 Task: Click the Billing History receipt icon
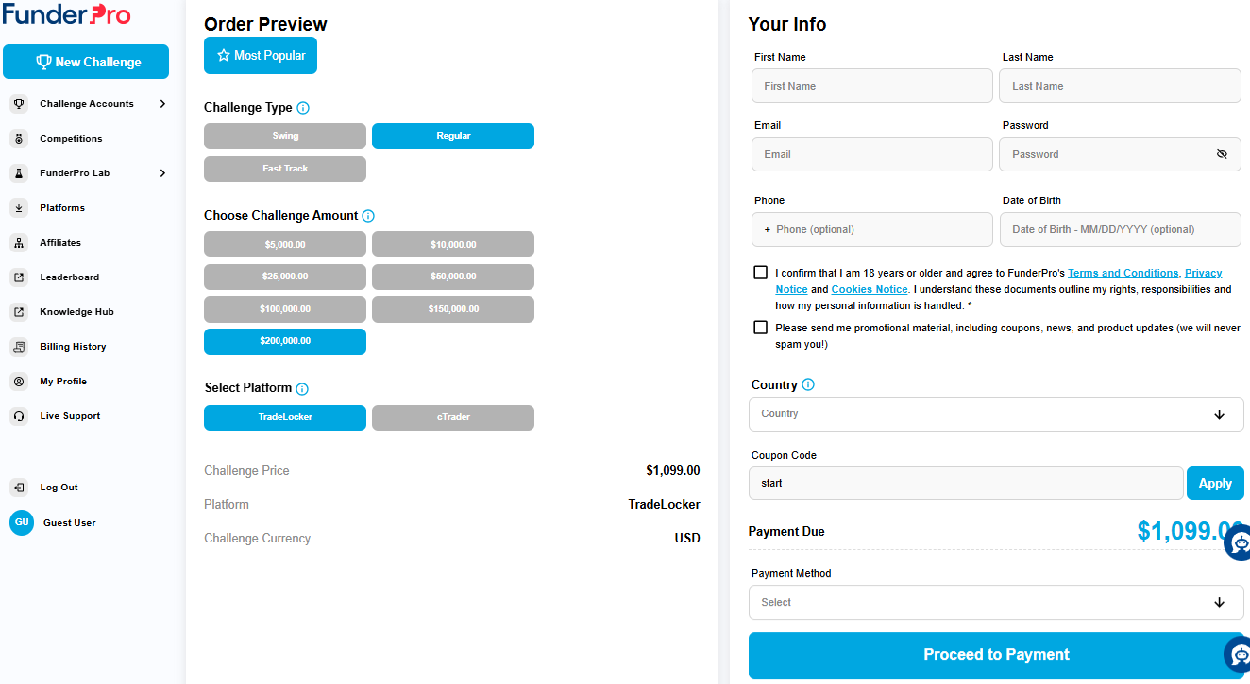[x=18, y=347]
